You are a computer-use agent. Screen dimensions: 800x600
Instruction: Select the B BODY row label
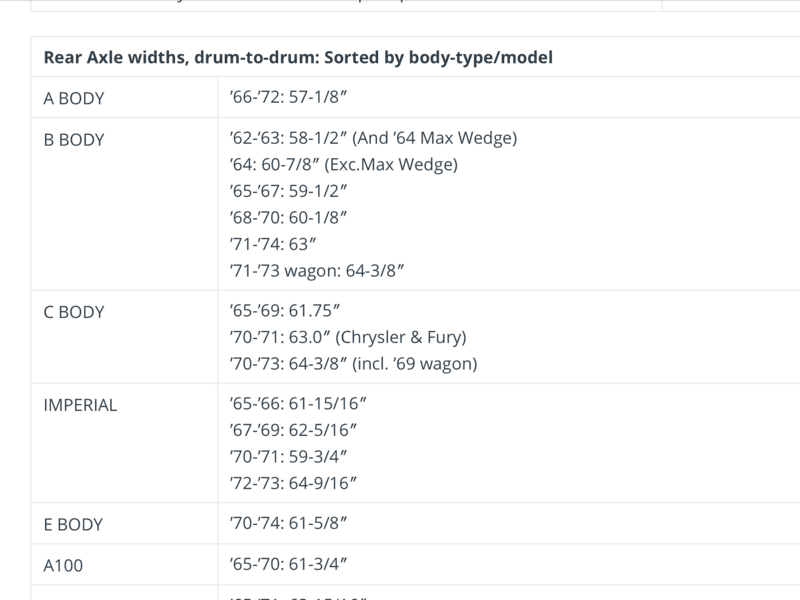(x=74, y=139)
